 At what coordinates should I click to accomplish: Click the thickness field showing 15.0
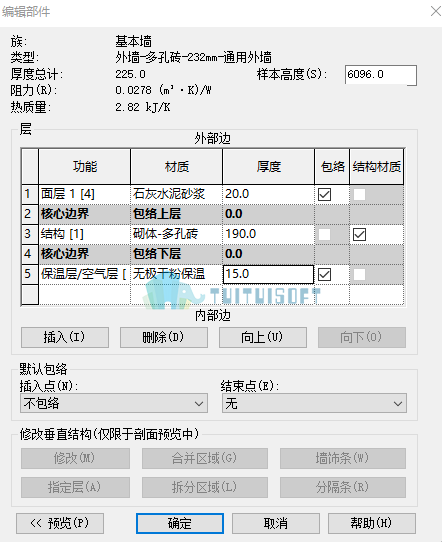point(269,274)
